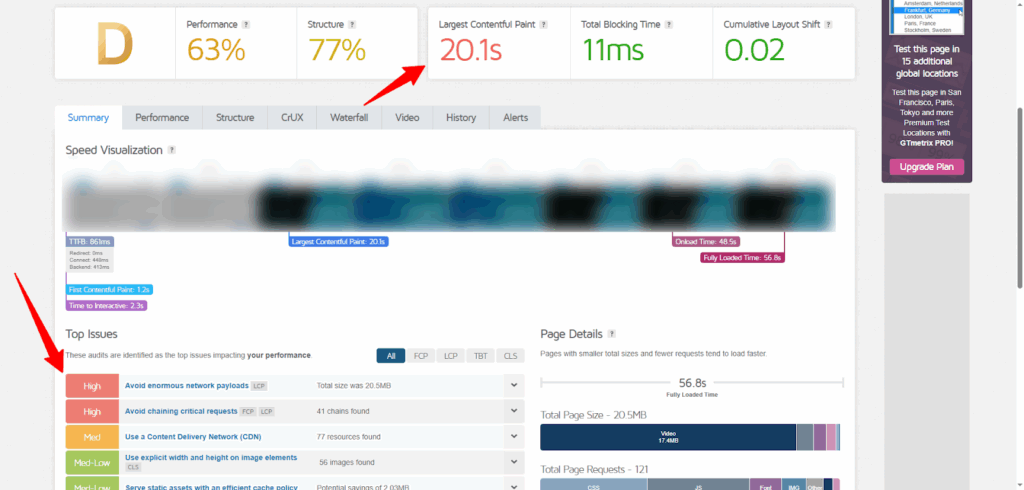The height and width of the screenshot is (490, 1024).
Task: Expand the enormous network payloads audit row
Action: [514, 385]
